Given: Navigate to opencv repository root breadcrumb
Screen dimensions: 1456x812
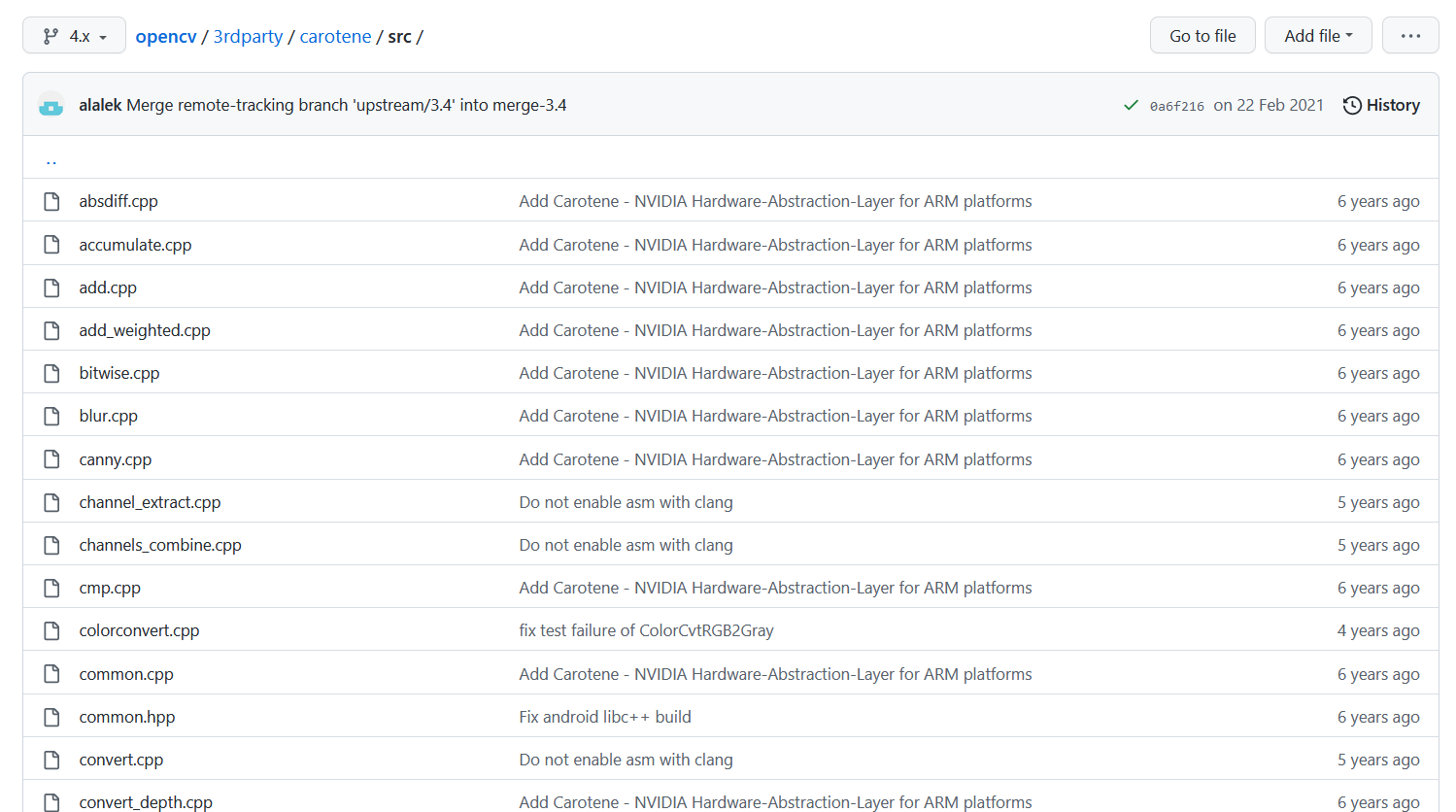Looking at the screenshot, I should click(166, 36).
